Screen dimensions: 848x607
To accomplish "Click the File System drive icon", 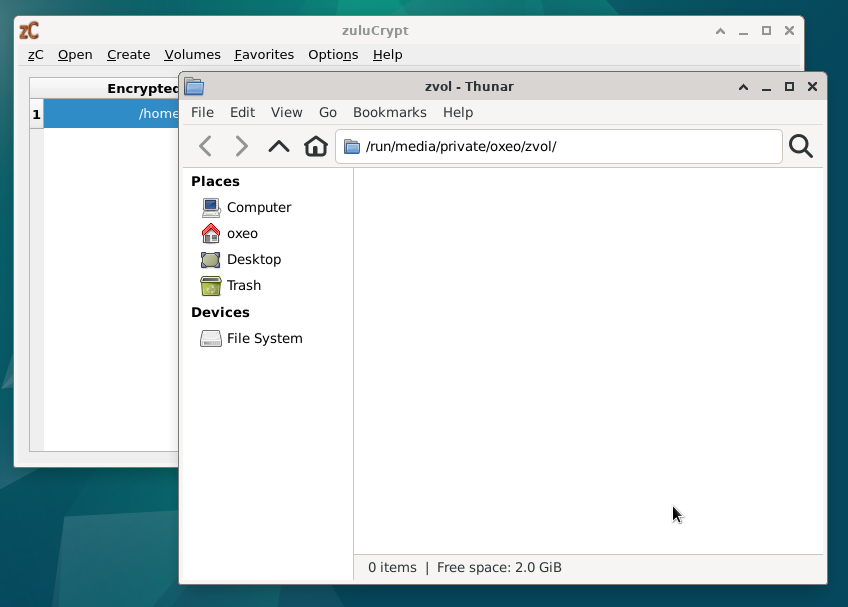I will point(210,338).
